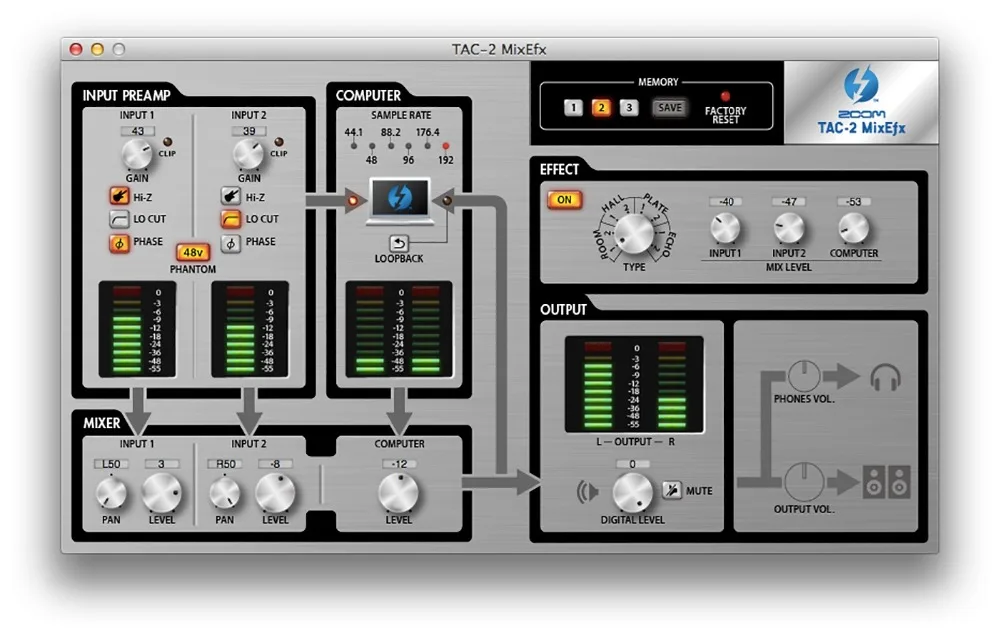1000x638 pixels.
Task: Toggle Input 1 PHASE invert button
Action: pyautogui.click(x=119, y=243)
